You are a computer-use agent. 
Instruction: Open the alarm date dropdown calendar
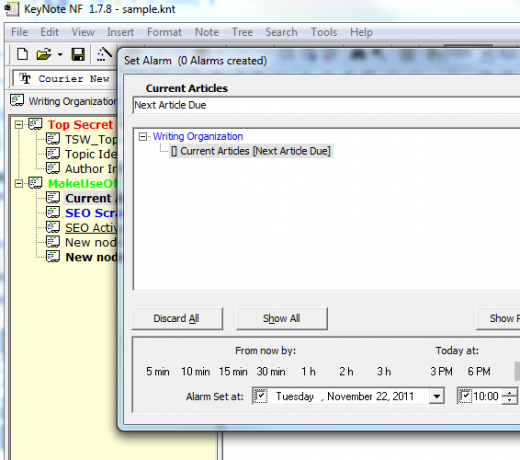click(x=436, y=396)
